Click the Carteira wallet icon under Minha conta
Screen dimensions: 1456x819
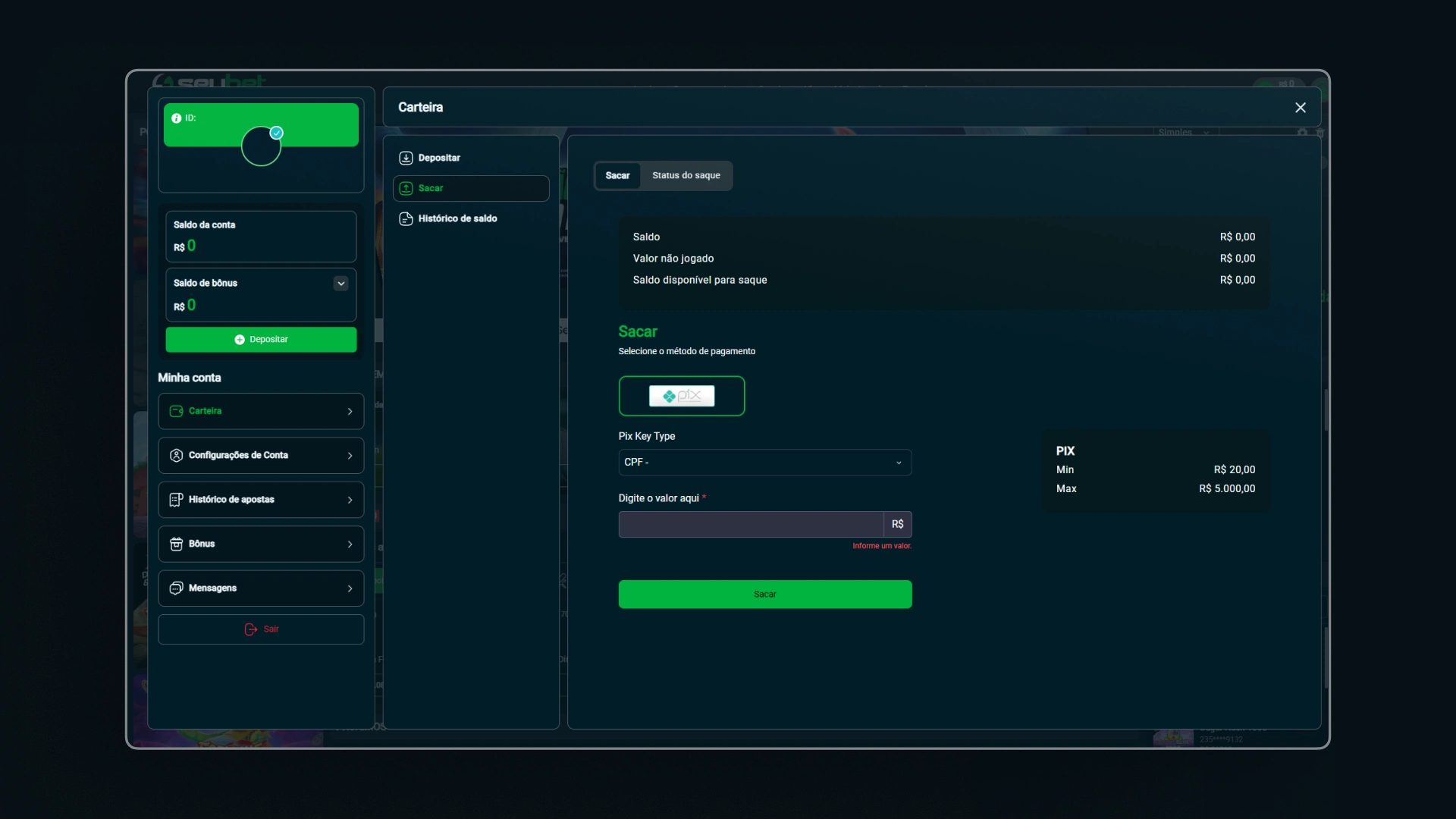tap(176, 411)
